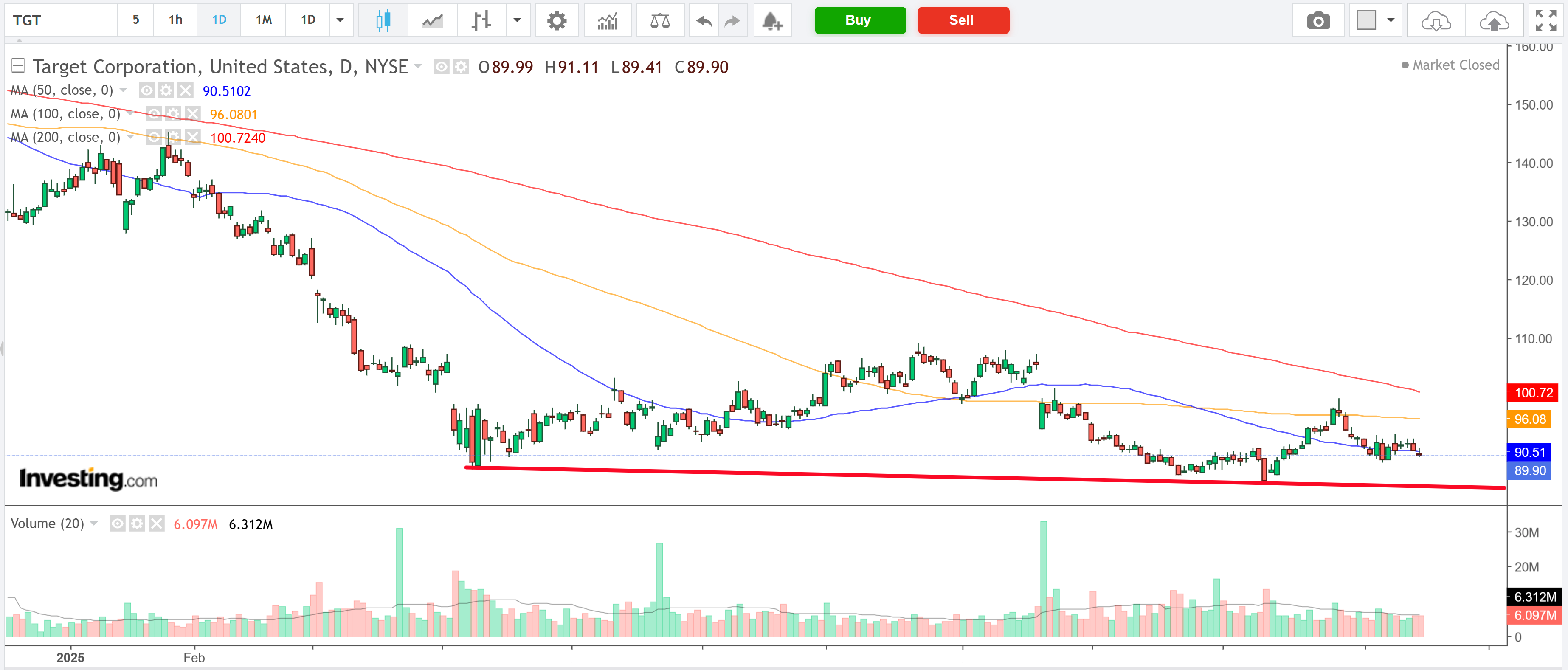Open the Target Corporation symbol dropdown
The height and width of the screenshot is (670, 1568).
(x=417, y=67)
